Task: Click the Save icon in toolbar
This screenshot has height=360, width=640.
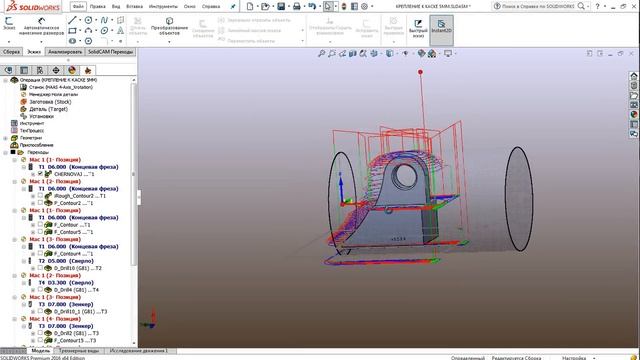Action: tap(281, 6)
